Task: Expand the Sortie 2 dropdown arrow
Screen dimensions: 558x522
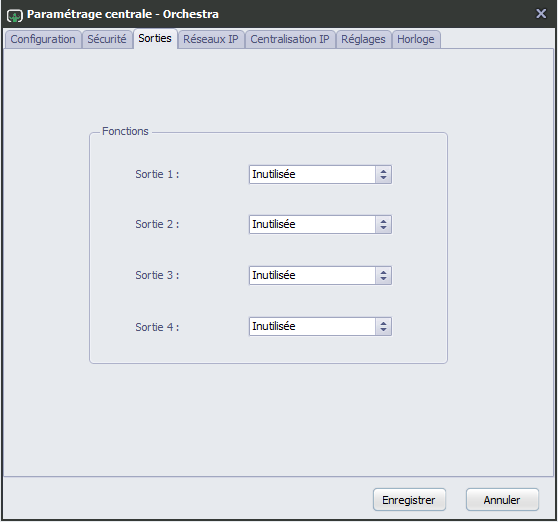Action: [383, 225]
